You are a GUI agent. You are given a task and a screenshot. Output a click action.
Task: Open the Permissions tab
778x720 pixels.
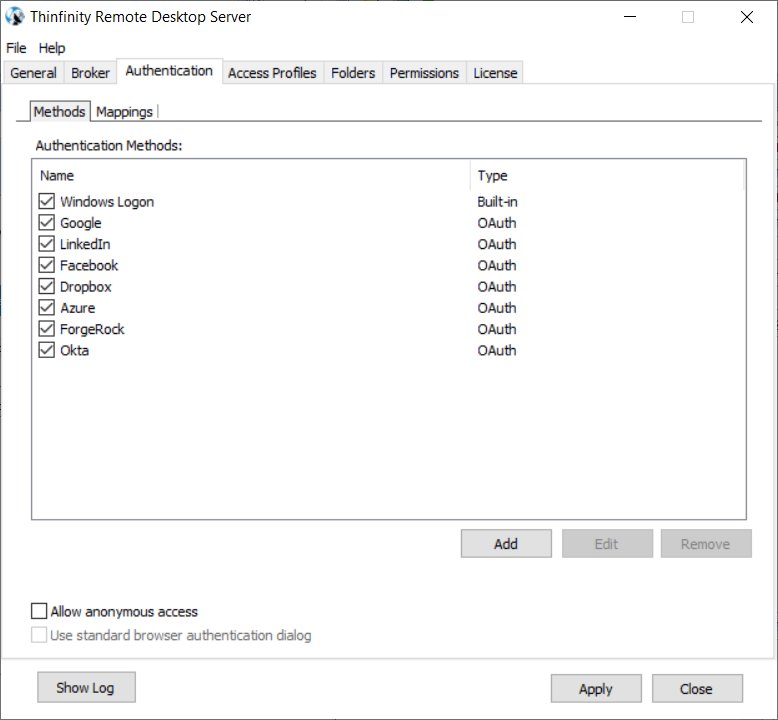[x=424, y=73]
